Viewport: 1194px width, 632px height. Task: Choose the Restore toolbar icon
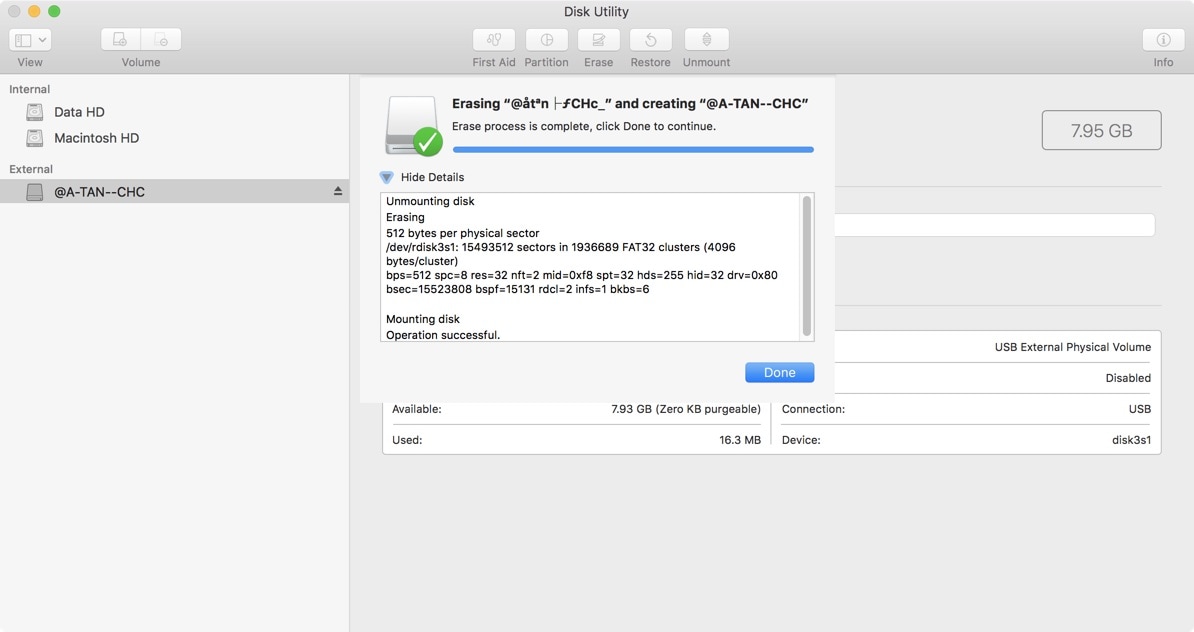[650, 40]
